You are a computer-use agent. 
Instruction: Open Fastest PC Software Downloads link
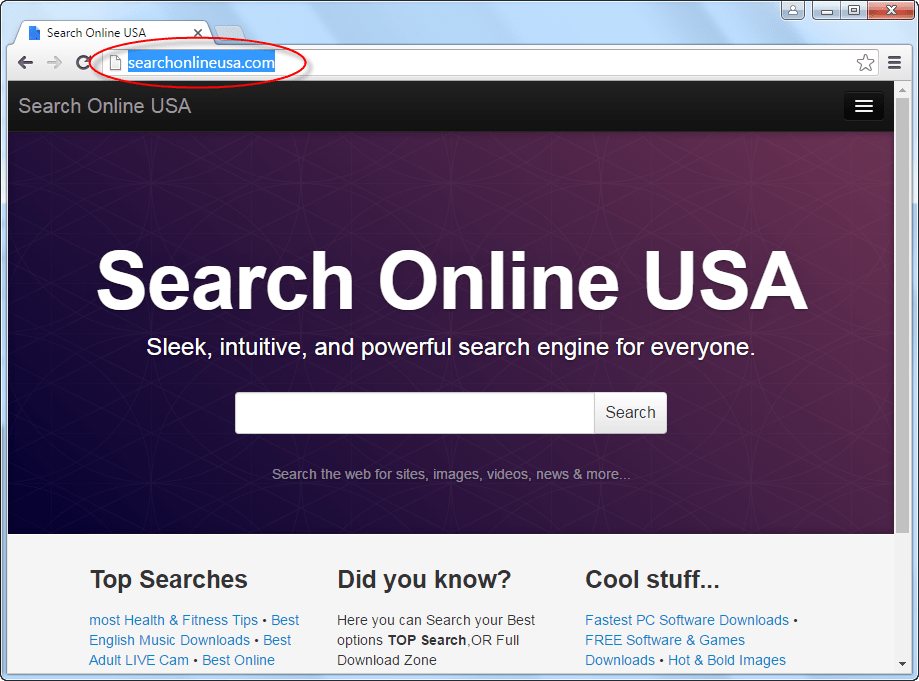point(687,620)
